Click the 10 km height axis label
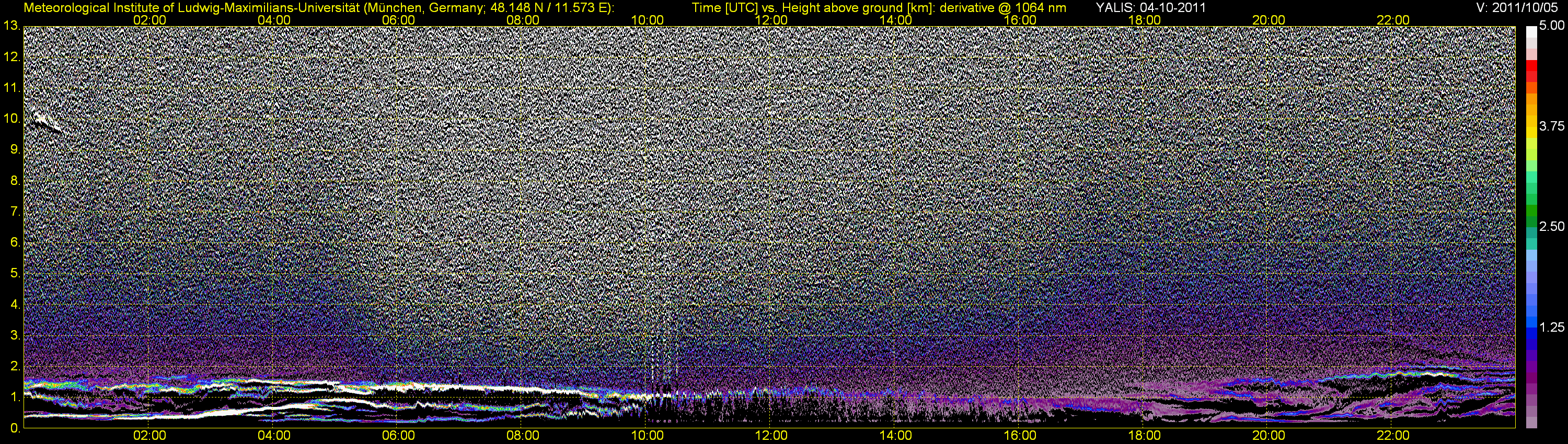Viewport: 1568px width, 444px height. [11, 119]
